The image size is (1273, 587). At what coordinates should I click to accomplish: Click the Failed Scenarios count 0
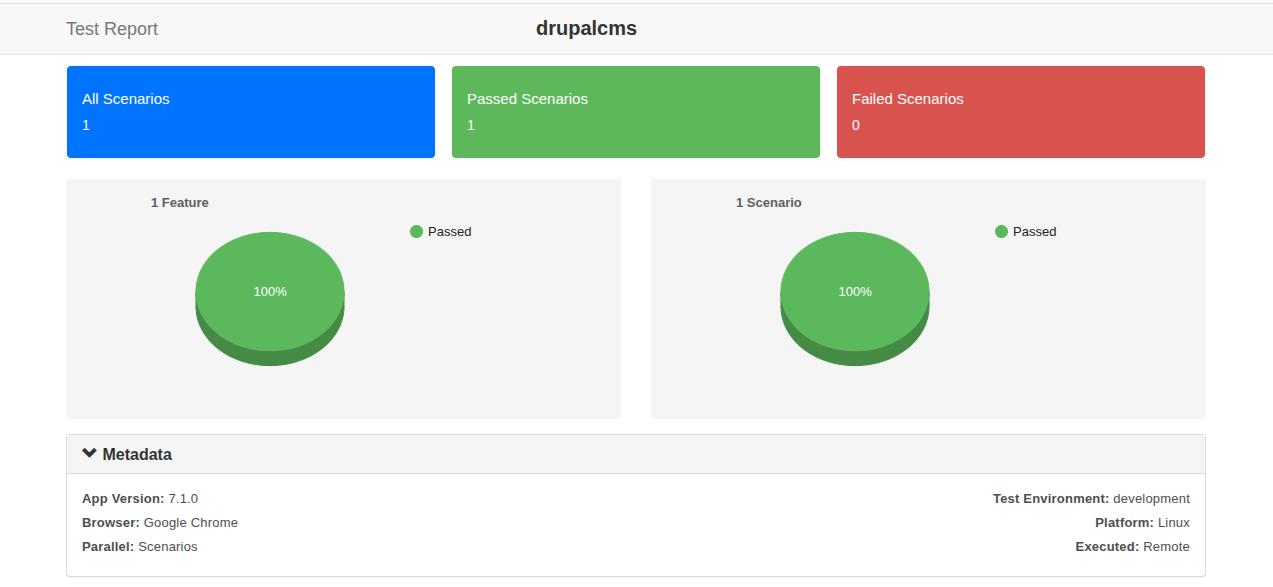pyautogui.click(x=856, y=125)
